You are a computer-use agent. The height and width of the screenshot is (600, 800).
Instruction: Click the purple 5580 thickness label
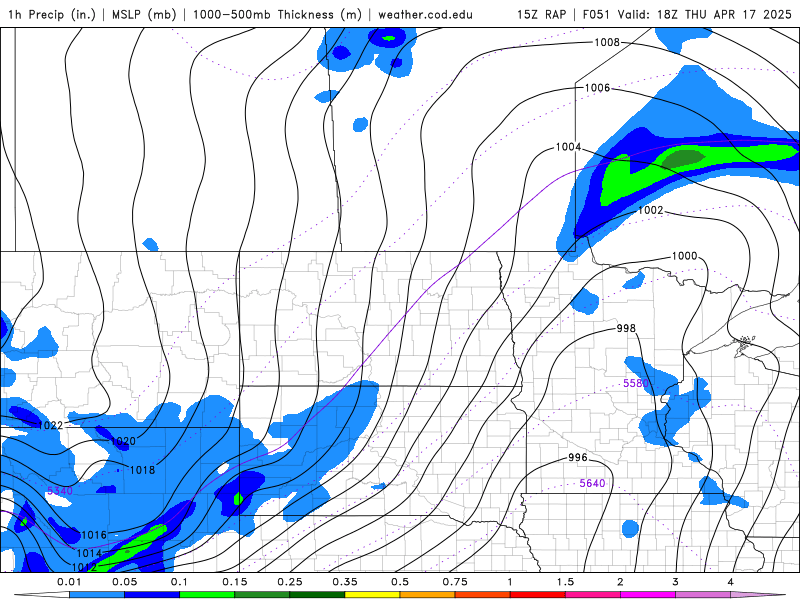tap(636, 383)
